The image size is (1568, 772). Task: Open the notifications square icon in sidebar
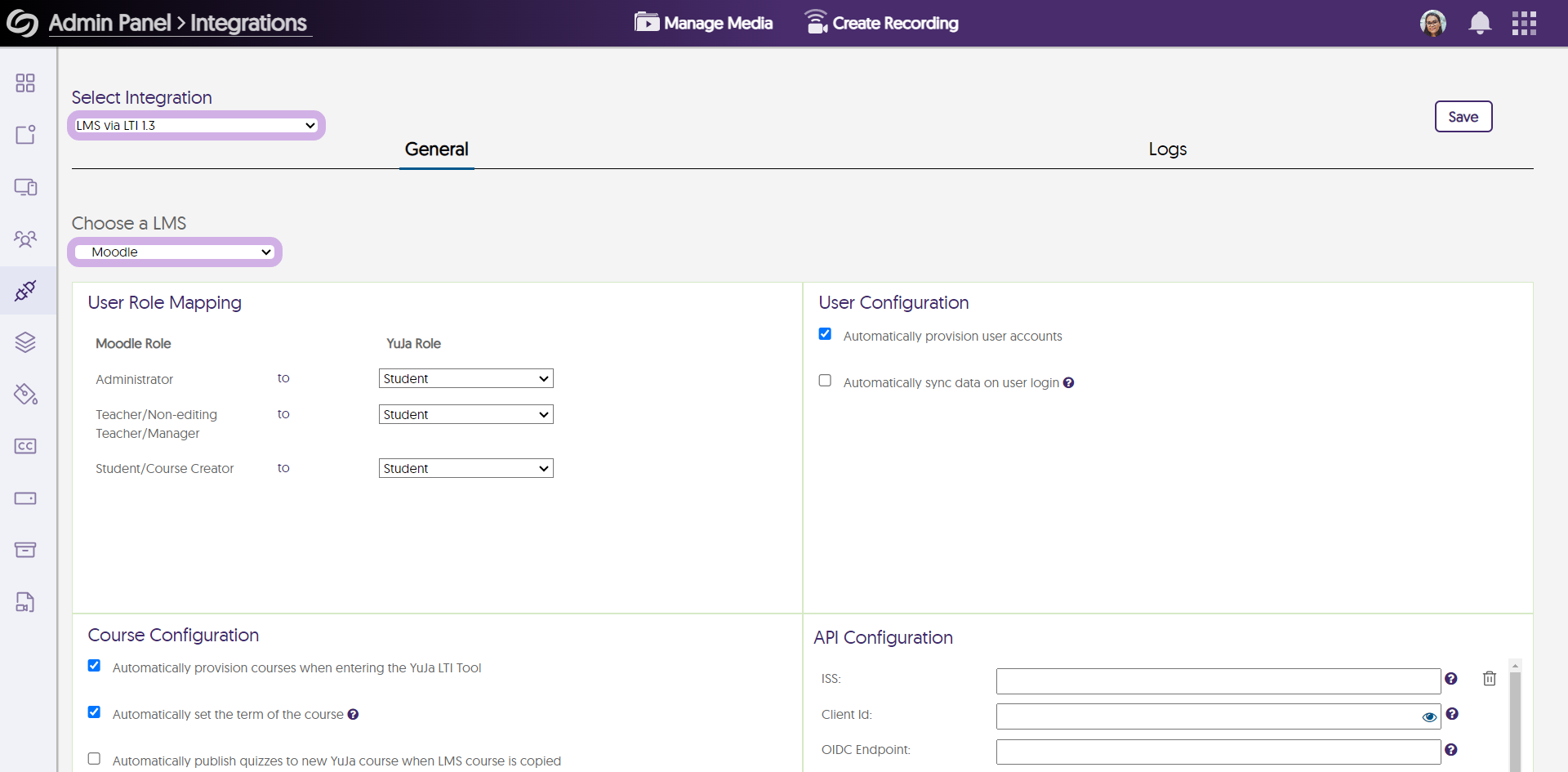pyautogui.click(x=25, y=134)
